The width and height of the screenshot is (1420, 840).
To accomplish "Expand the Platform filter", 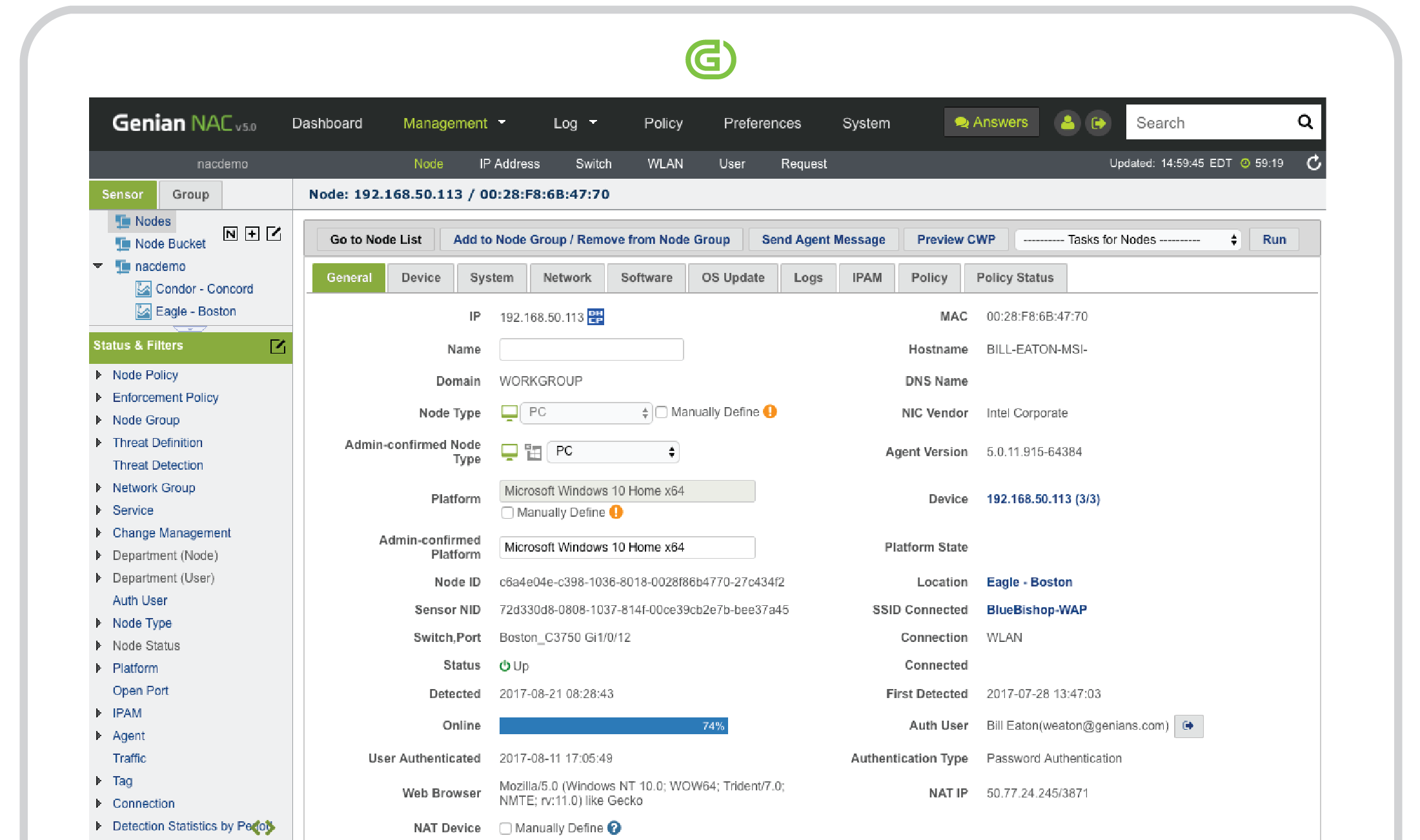I will 98,668.
